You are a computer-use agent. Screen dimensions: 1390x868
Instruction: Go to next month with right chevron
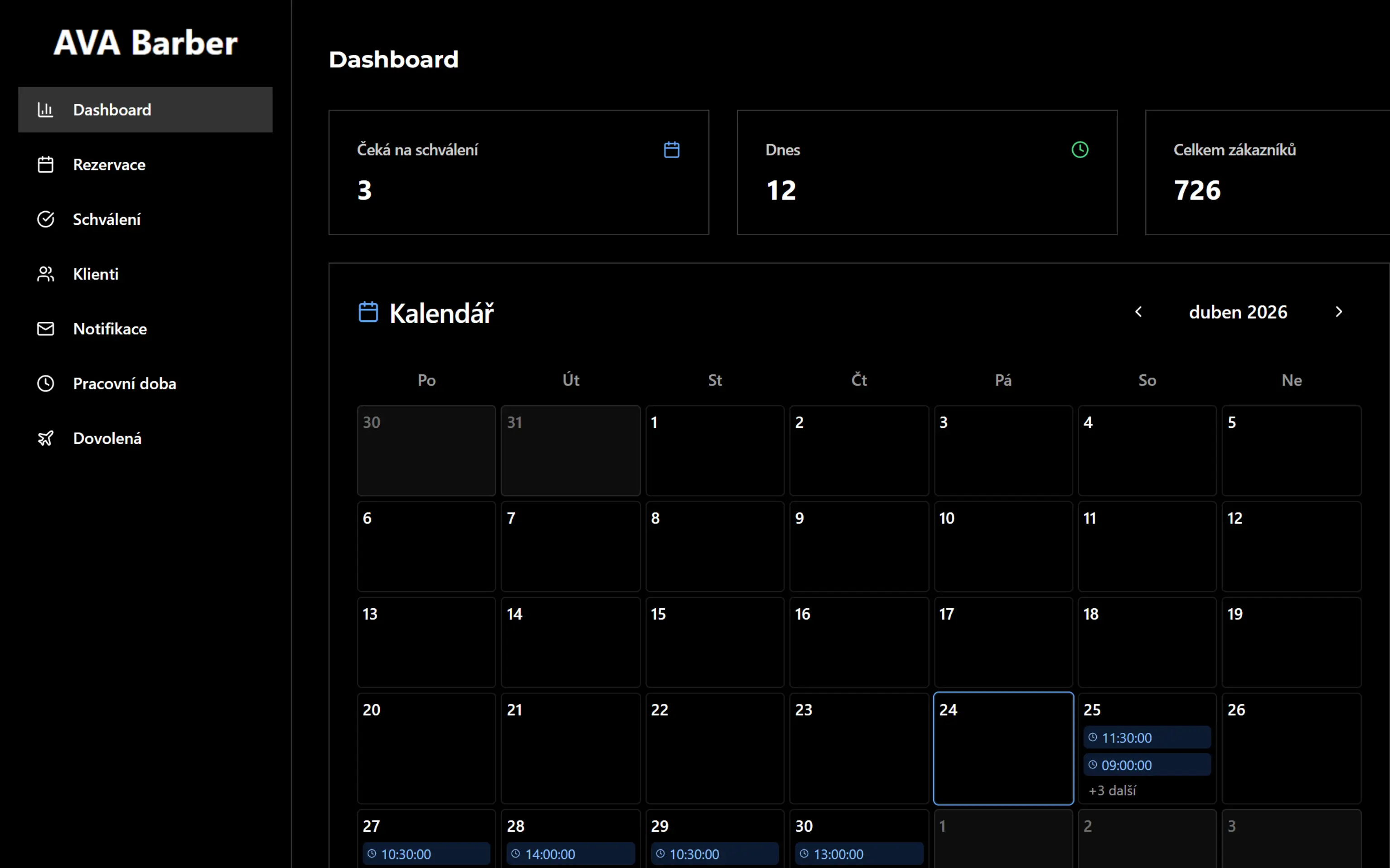(x=1338, y=312)
